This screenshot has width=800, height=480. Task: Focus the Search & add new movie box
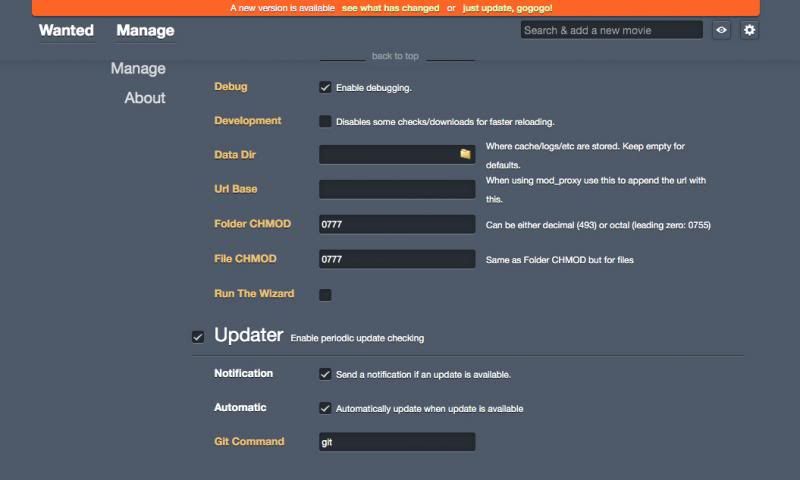611,30
